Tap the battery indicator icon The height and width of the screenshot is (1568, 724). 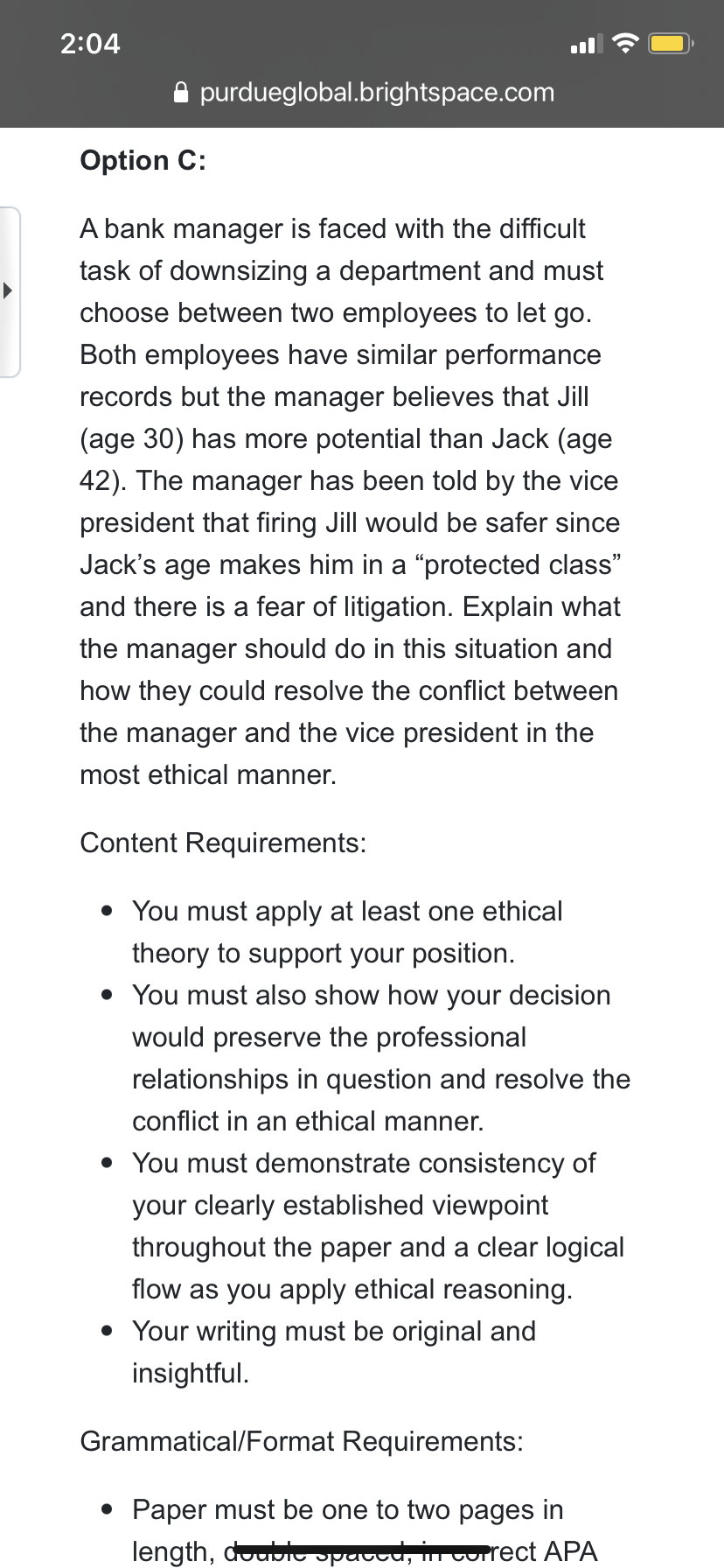pyautogui.click(x=671, y=43)
